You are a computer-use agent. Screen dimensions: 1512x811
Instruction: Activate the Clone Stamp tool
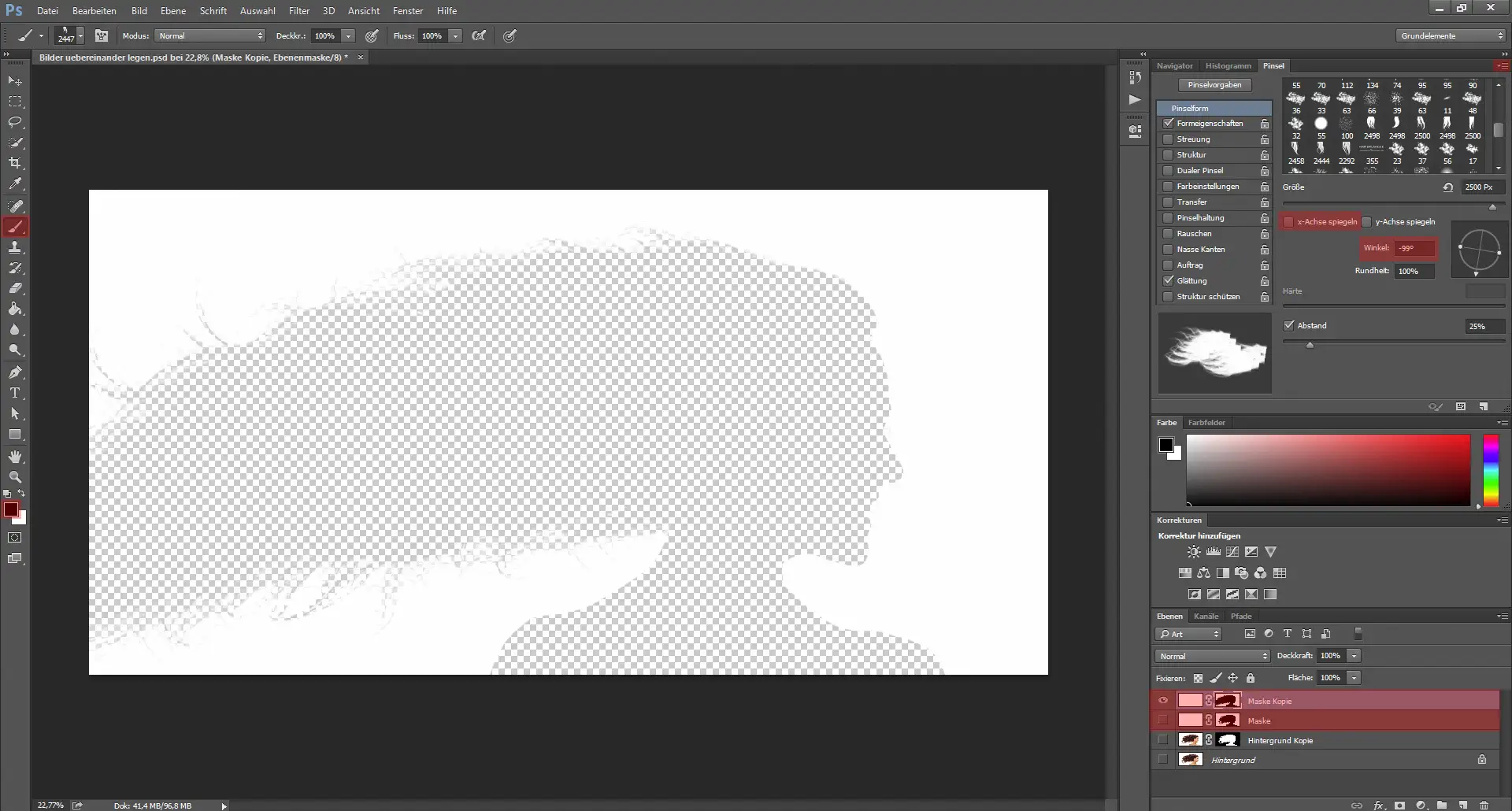(15, 247)
